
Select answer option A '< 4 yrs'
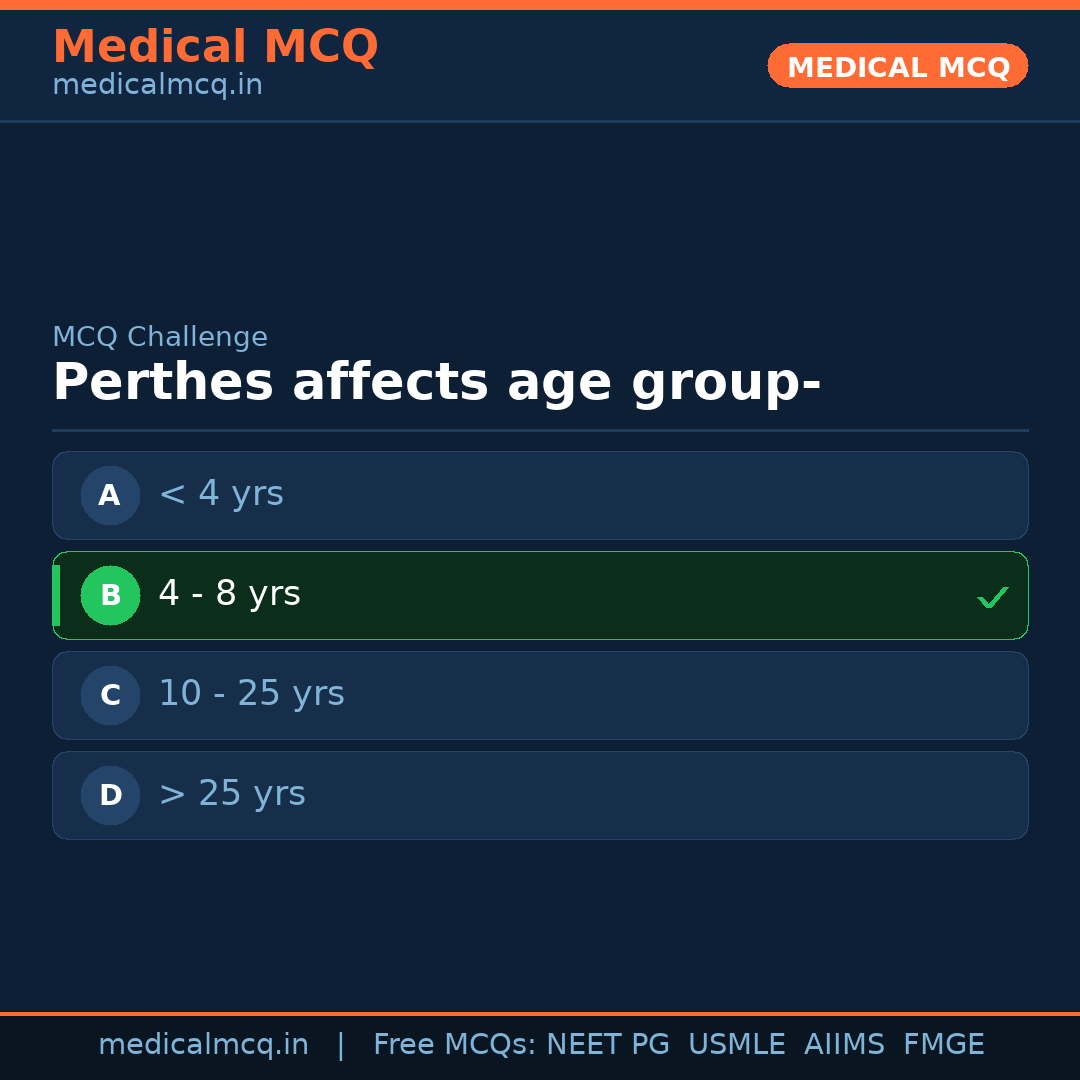tap(540, 495)
